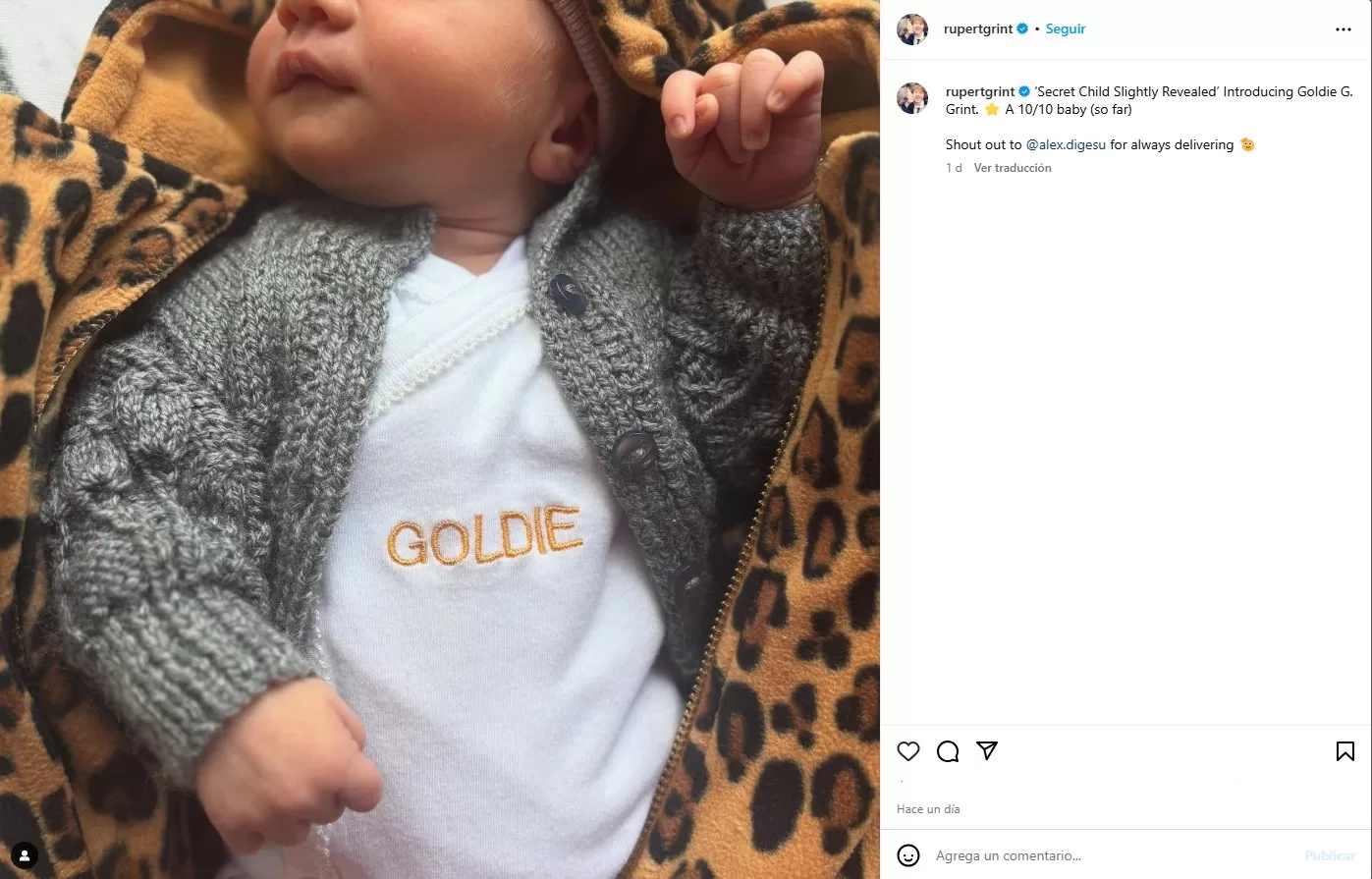Like the post with heart icon
The image size is (1372, 879).
[x=908, y=751]
